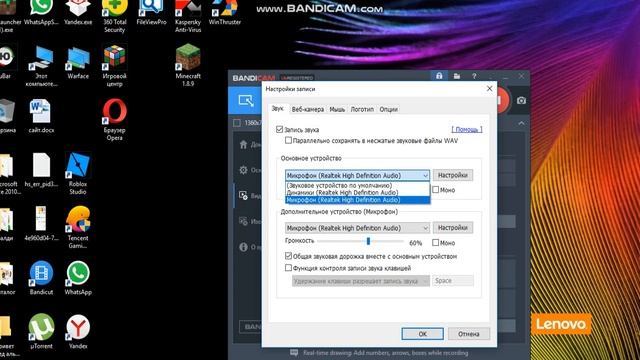Close the Настройки записи dialog

pos(489,89)
